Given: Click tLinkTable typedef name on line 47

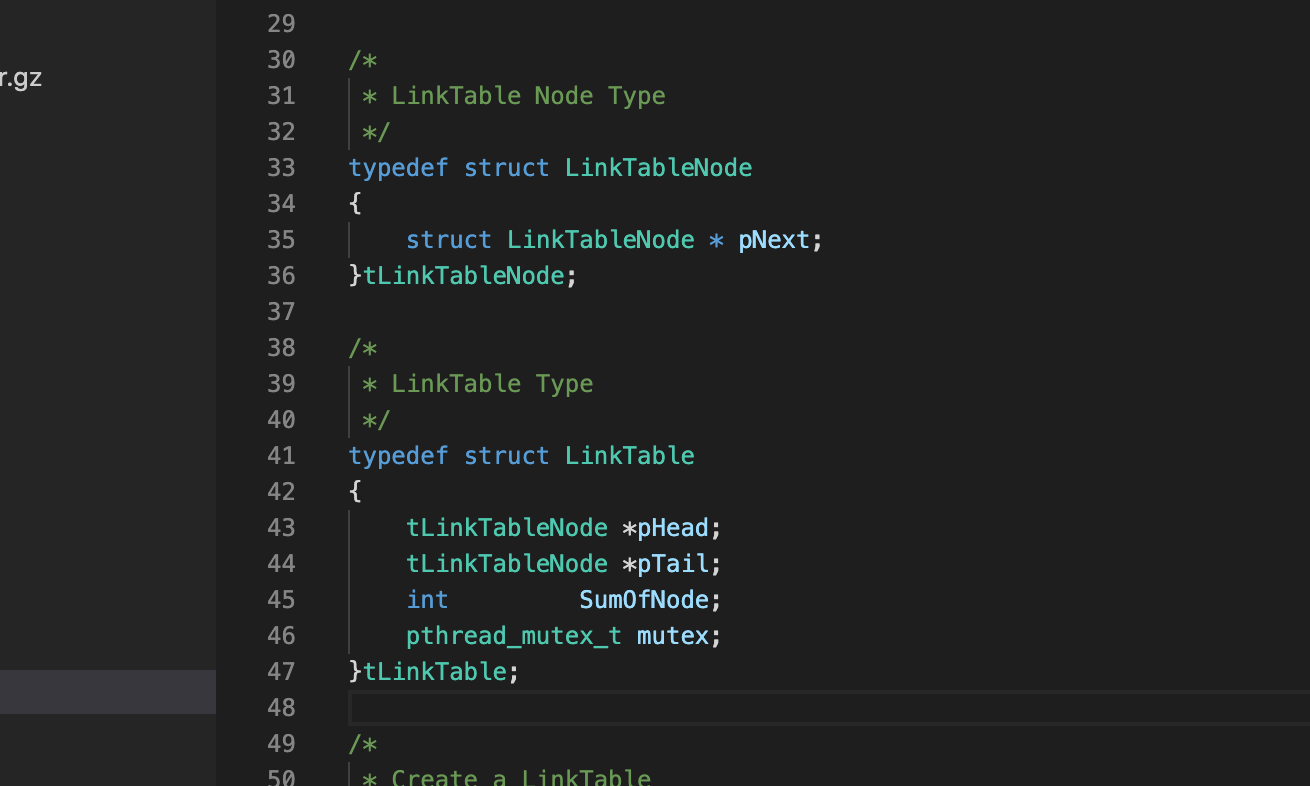Looking at the screenshot, I should (435, 672).
